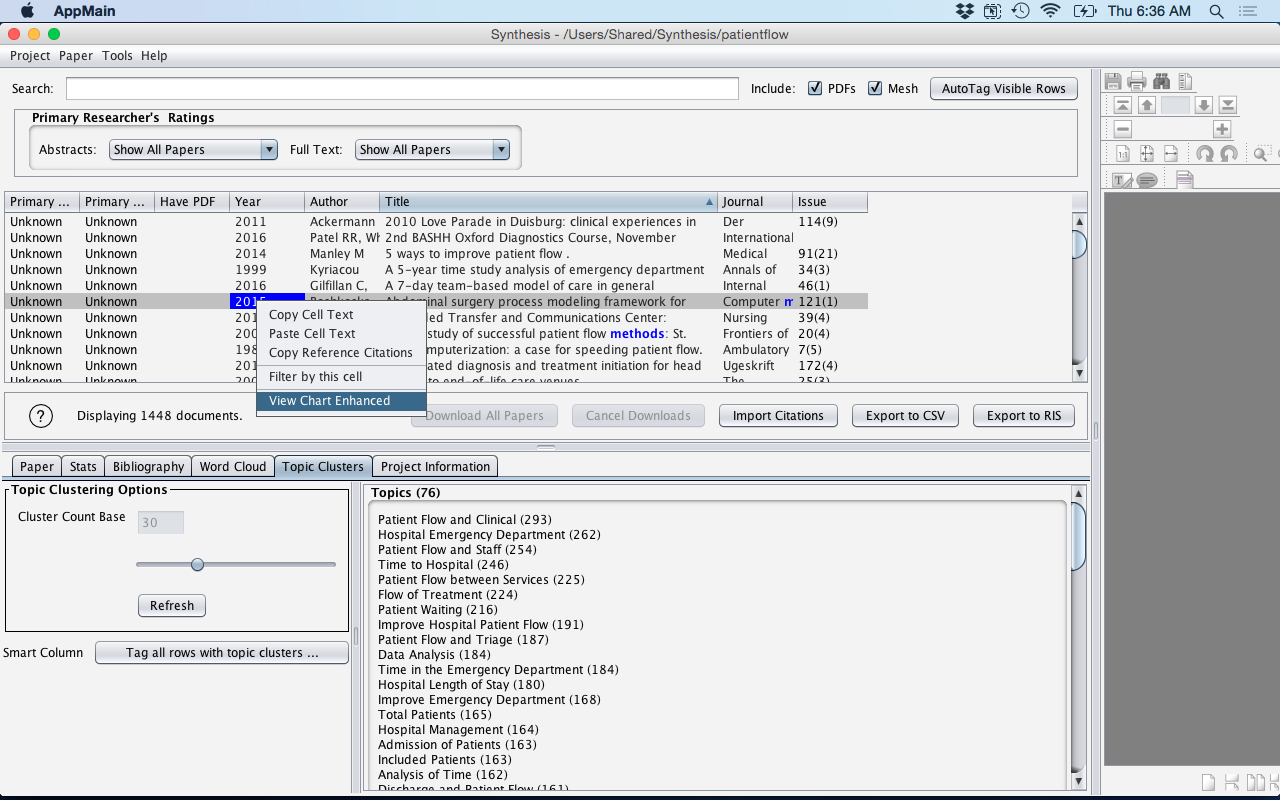Click the print icon in PDF viewer
1280x800 pixels.
[1137, 81]
